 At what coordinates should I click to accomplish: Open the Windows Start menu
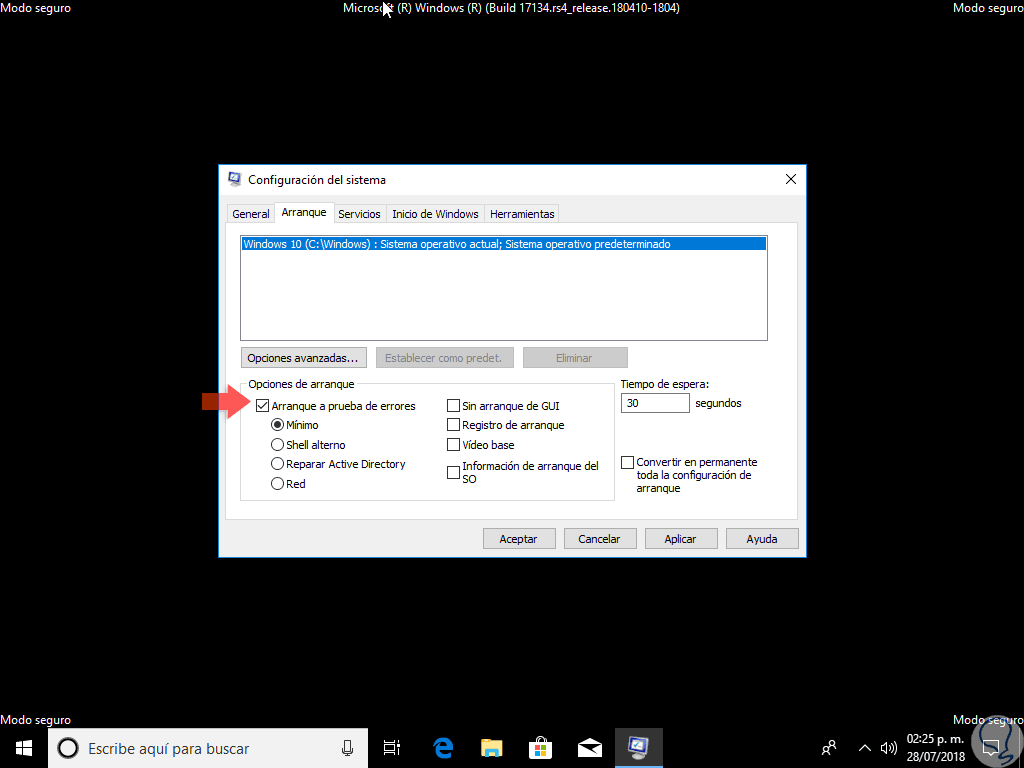click(x=24, y=748)
